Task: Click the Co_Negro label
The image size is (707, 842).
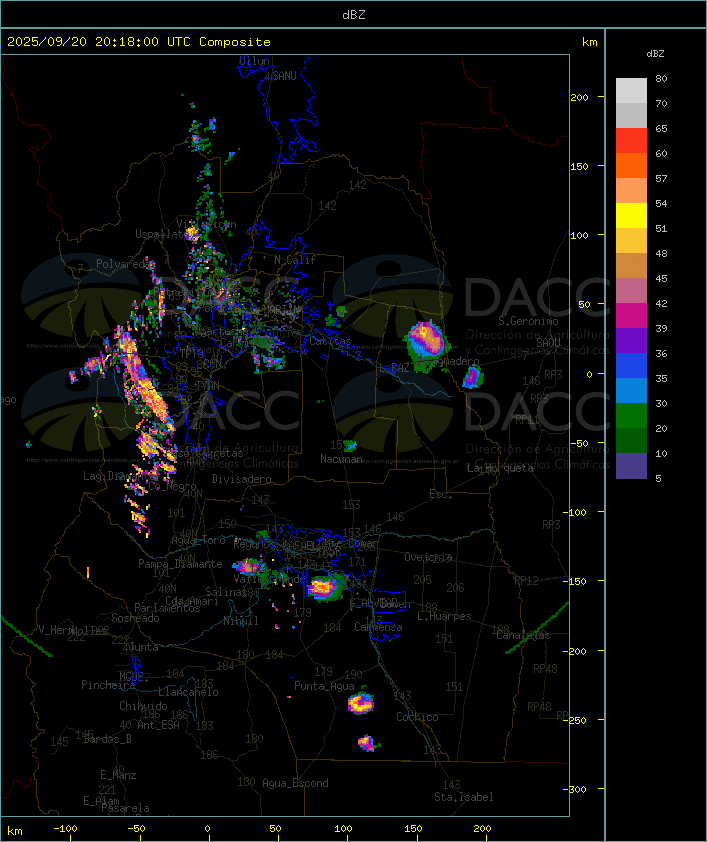Action: 172,487
